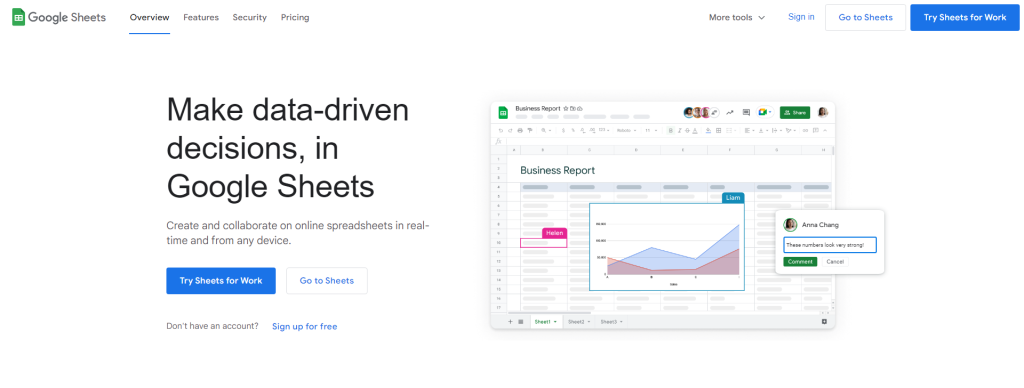This screenshot has height=388, width=1024.
Task: Open the text rotation dropdown
Action: (x=790, y=131)
